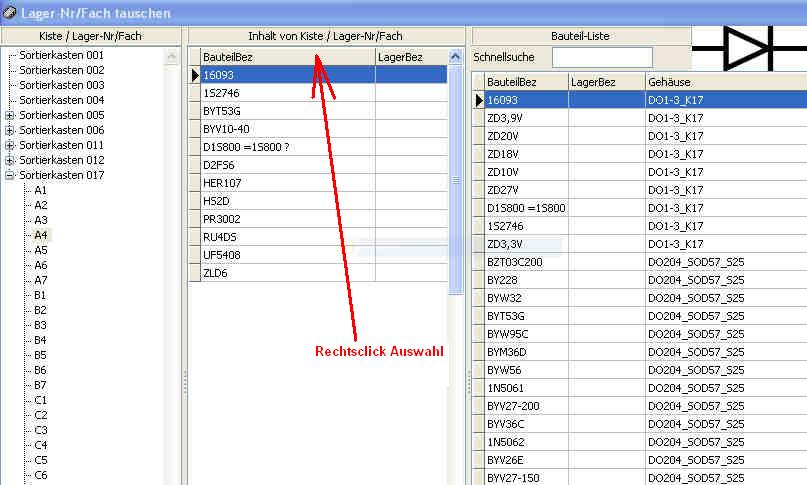Expand Sortierkasten 012 tree node
This screenshot has height=485, width=807.
pyautogui.click(x=9, y=160)
